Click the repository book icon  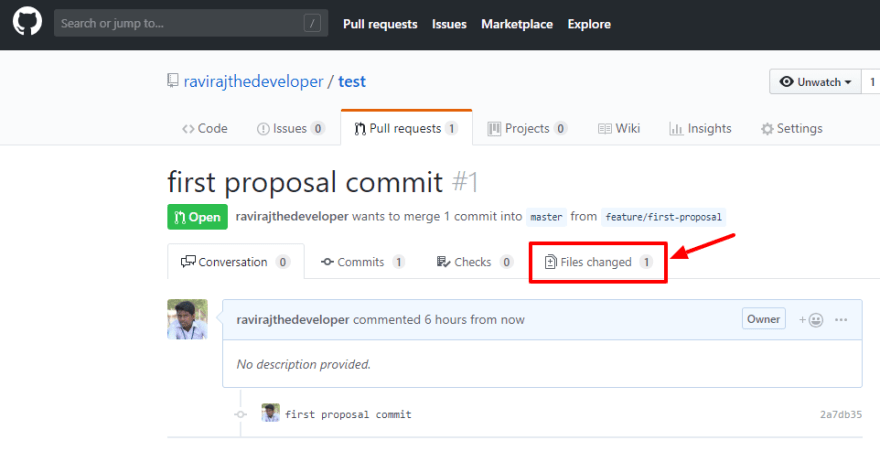173,81
